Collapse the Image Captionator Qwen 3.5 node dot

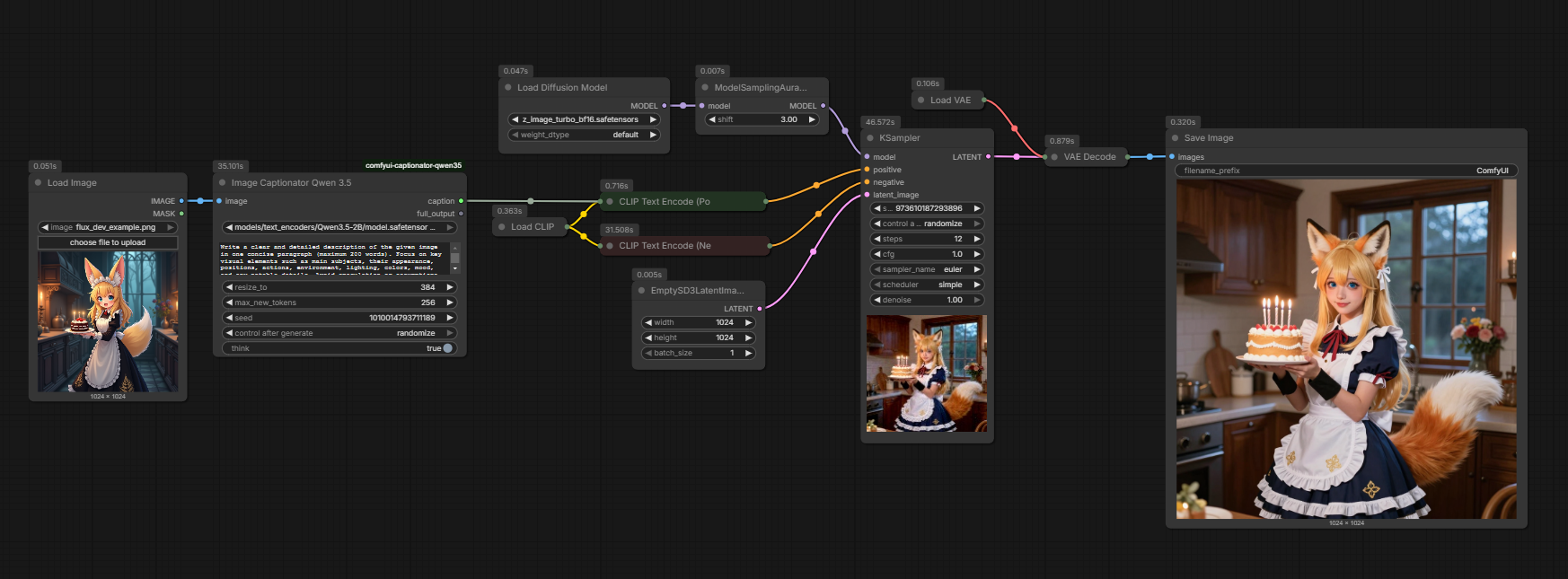coord(223,182)
